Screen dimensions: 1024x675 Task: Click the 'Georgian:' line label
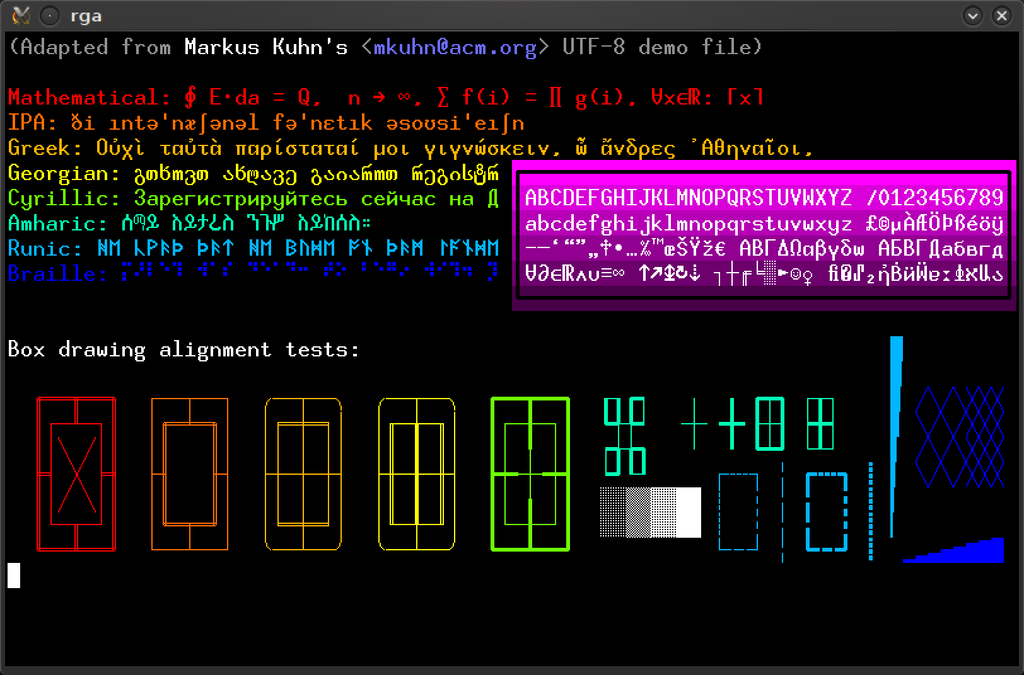coord(64,174)
